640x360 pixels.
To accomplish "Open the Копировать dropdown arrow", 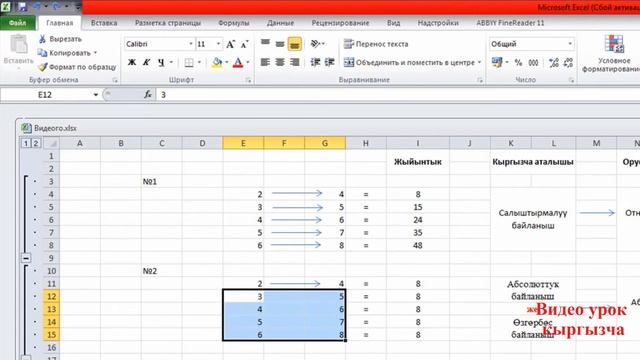I will point(96,53).
